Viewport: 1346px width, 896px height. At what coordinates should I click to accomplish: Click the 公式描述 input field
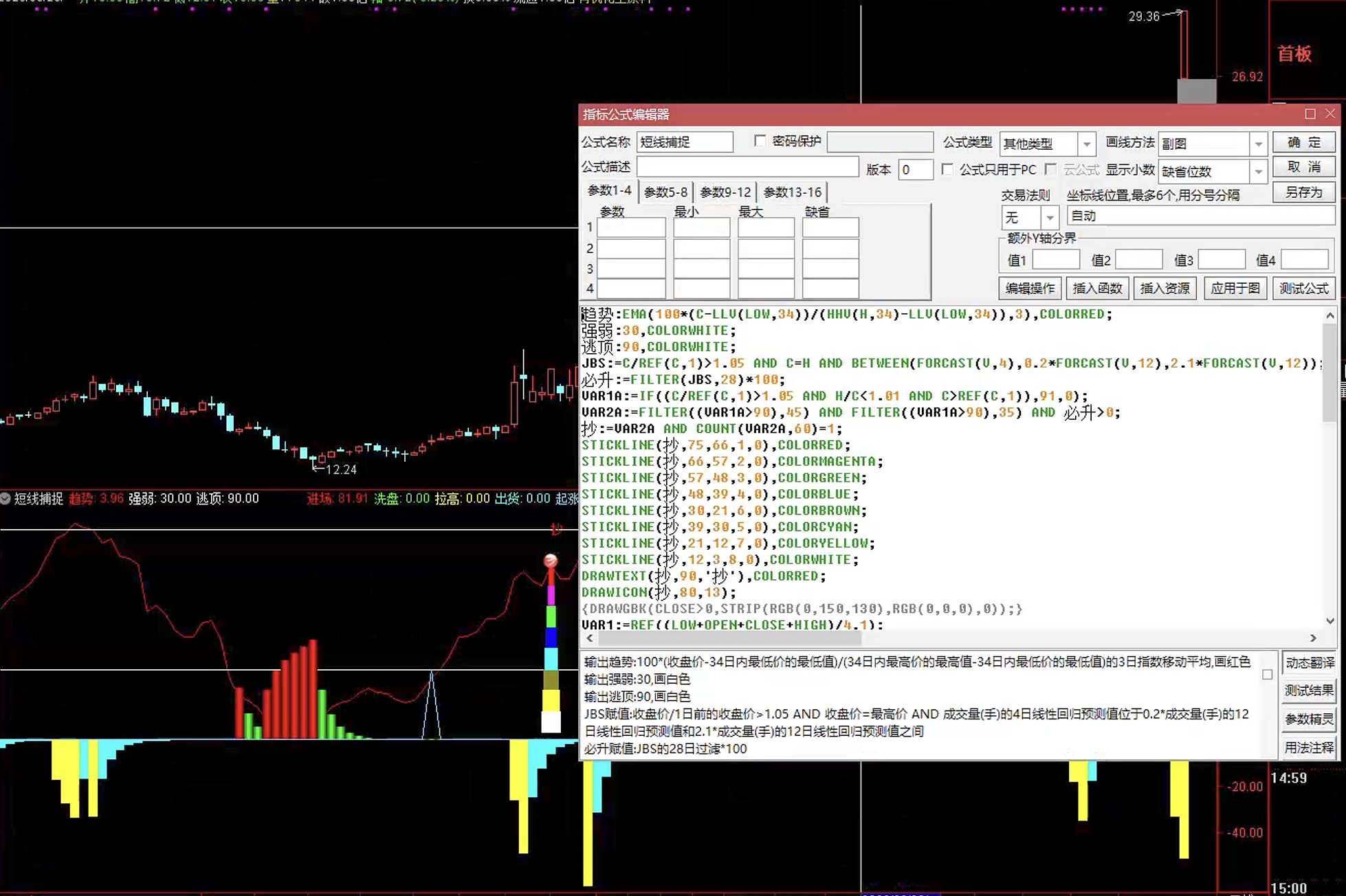747,166
